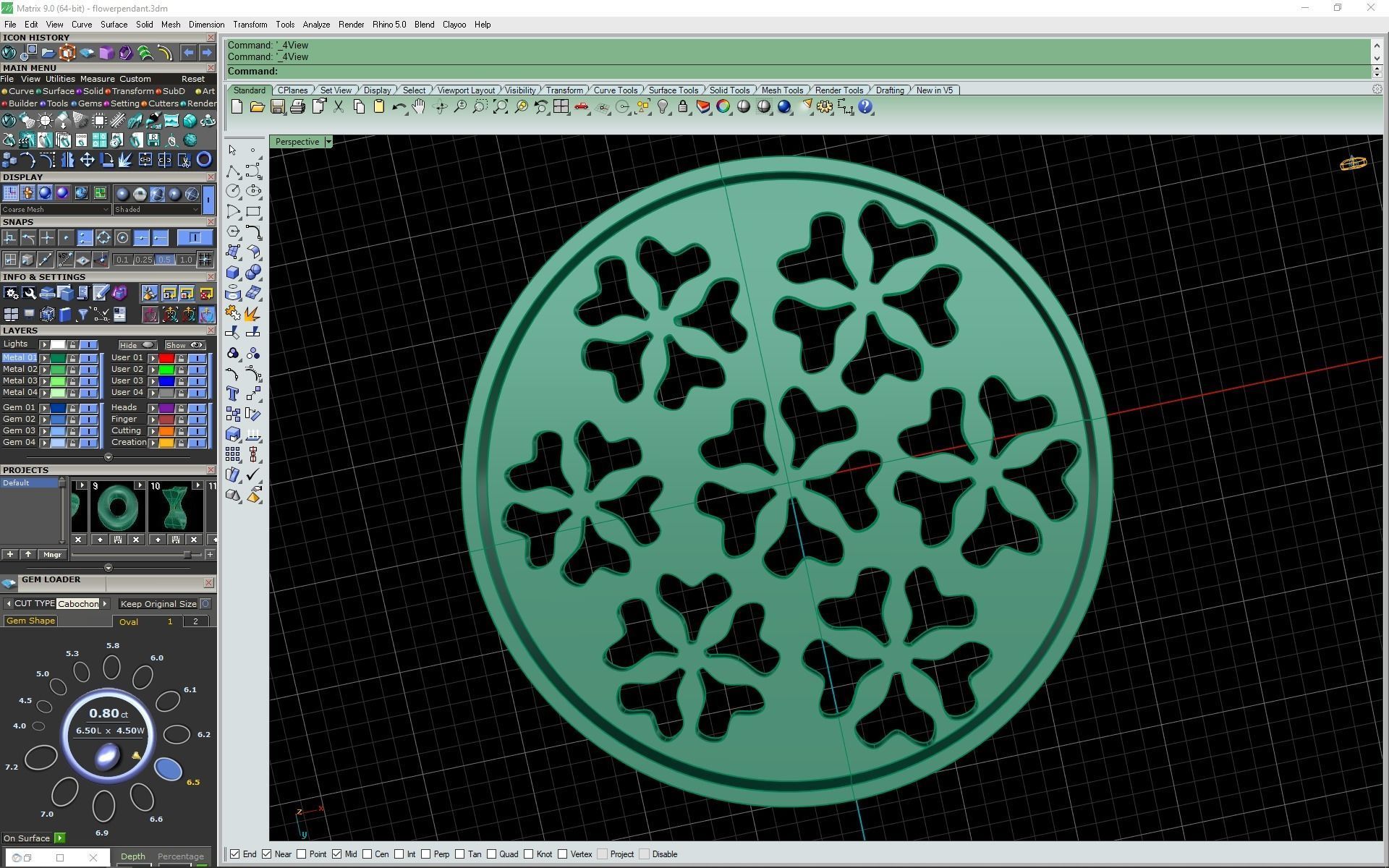Viewport: 1389px width, 868px height.
Task: Click the User 03 blue color swatch
Action: point(166,381)
